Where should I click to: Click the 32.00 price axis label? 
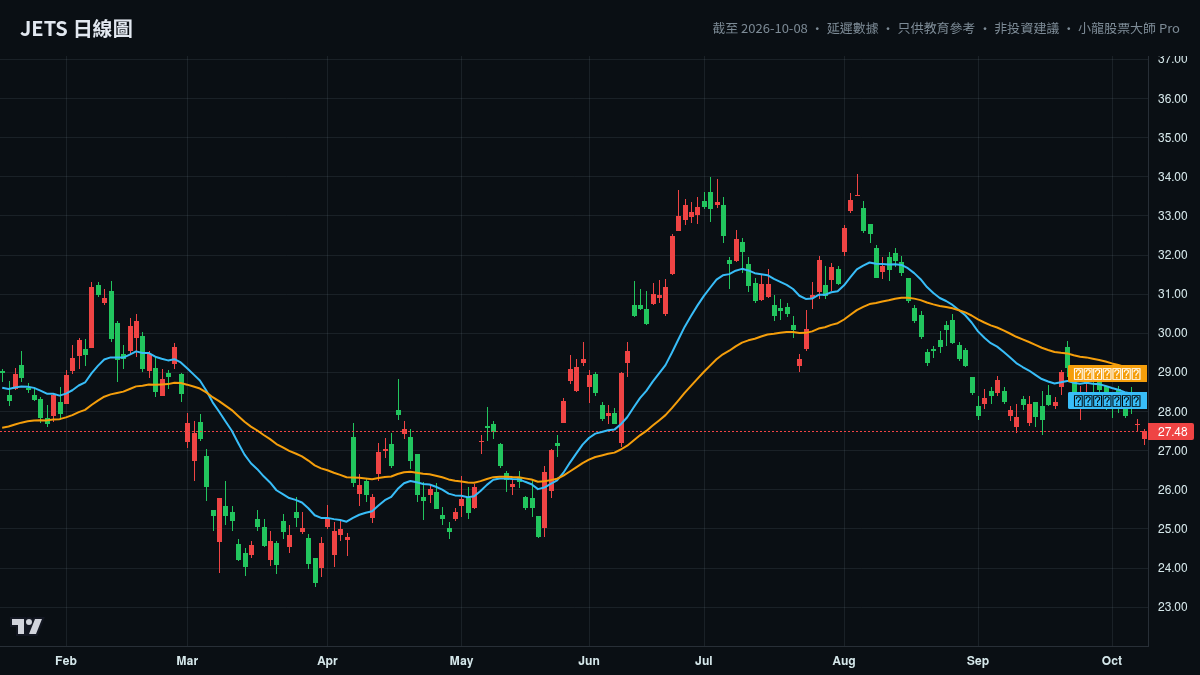(x=1172, y=255)
